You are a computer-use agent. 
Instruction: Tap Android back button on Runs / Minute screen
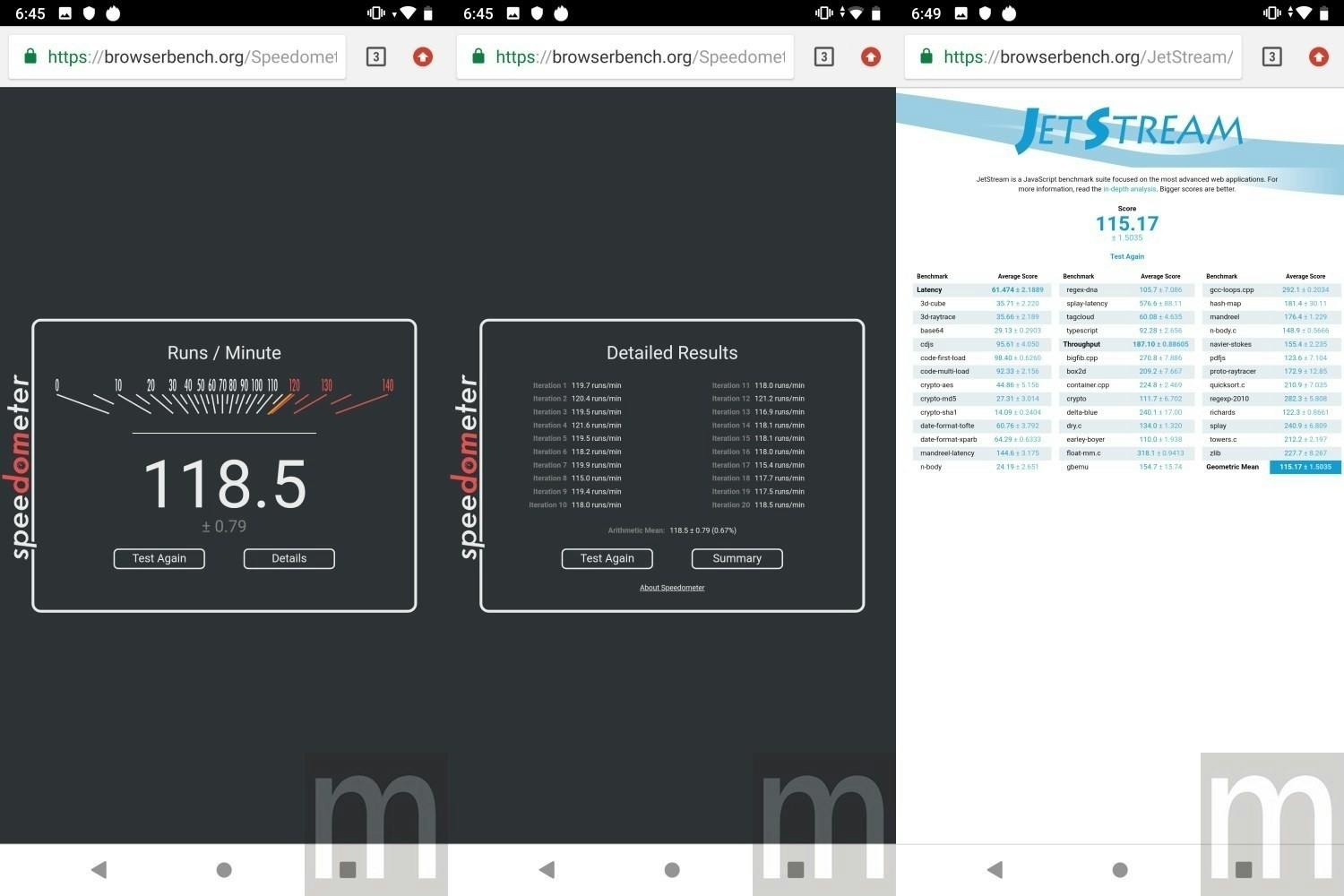(x=99, y=869)
